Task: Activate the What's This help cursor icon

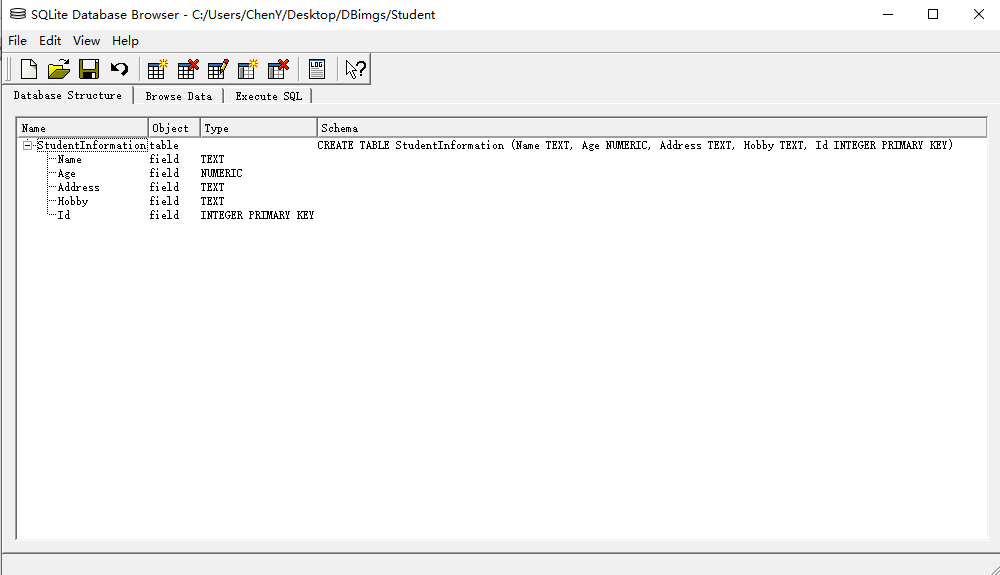Action: pyautogui.click(x=355, y=69)
